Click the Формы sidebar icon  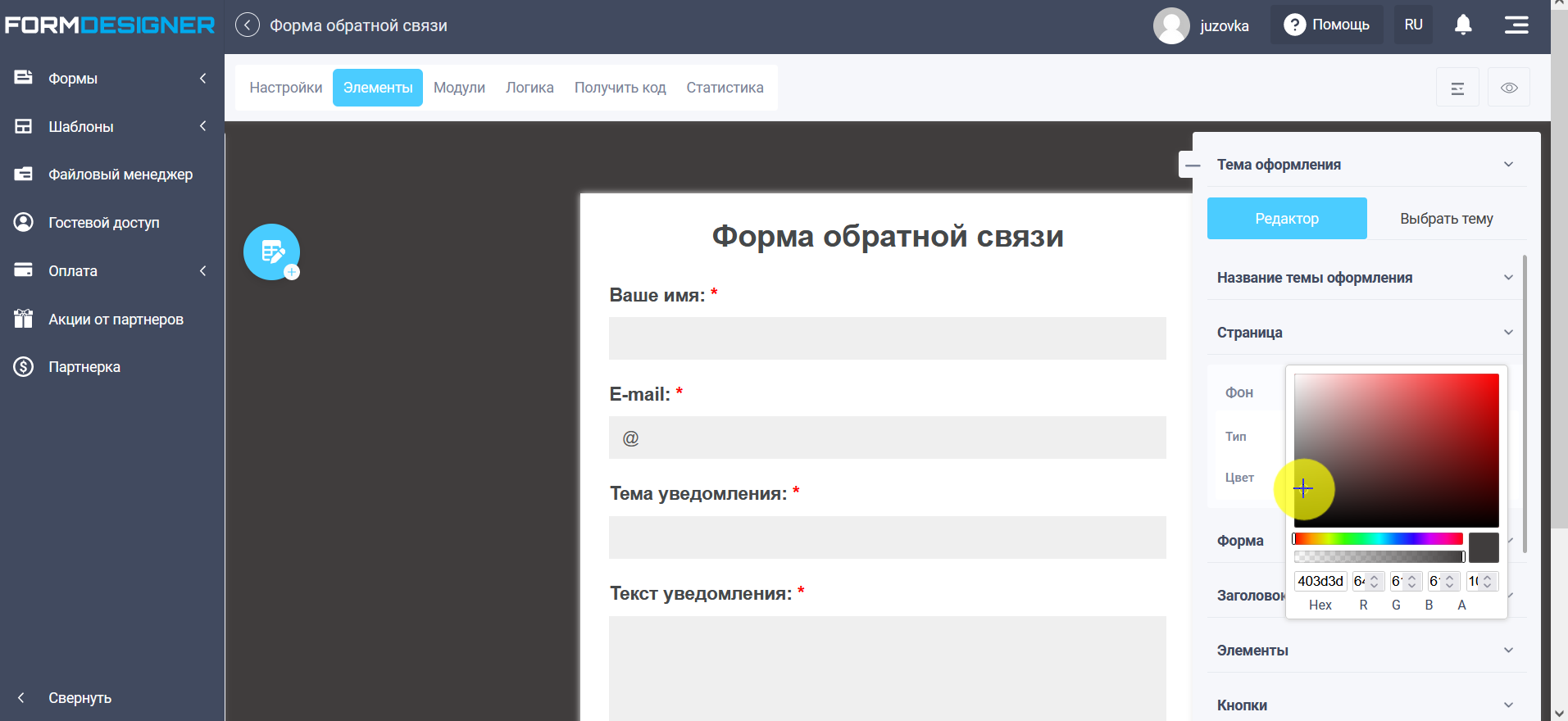[x=24, y=78]
